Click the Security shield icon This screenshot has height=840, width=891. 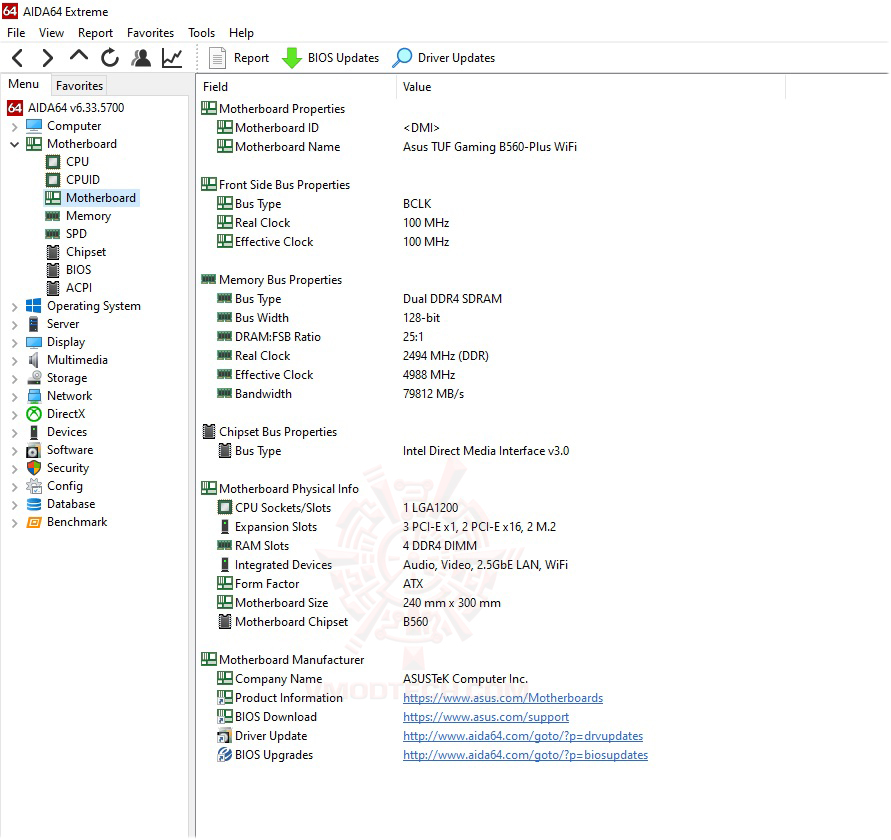click(34, 468)
